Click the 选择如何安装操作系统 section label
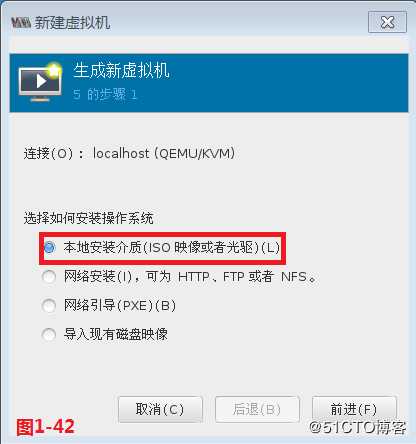The height and width of the screenshot is (444, 416). coord(88,218)
